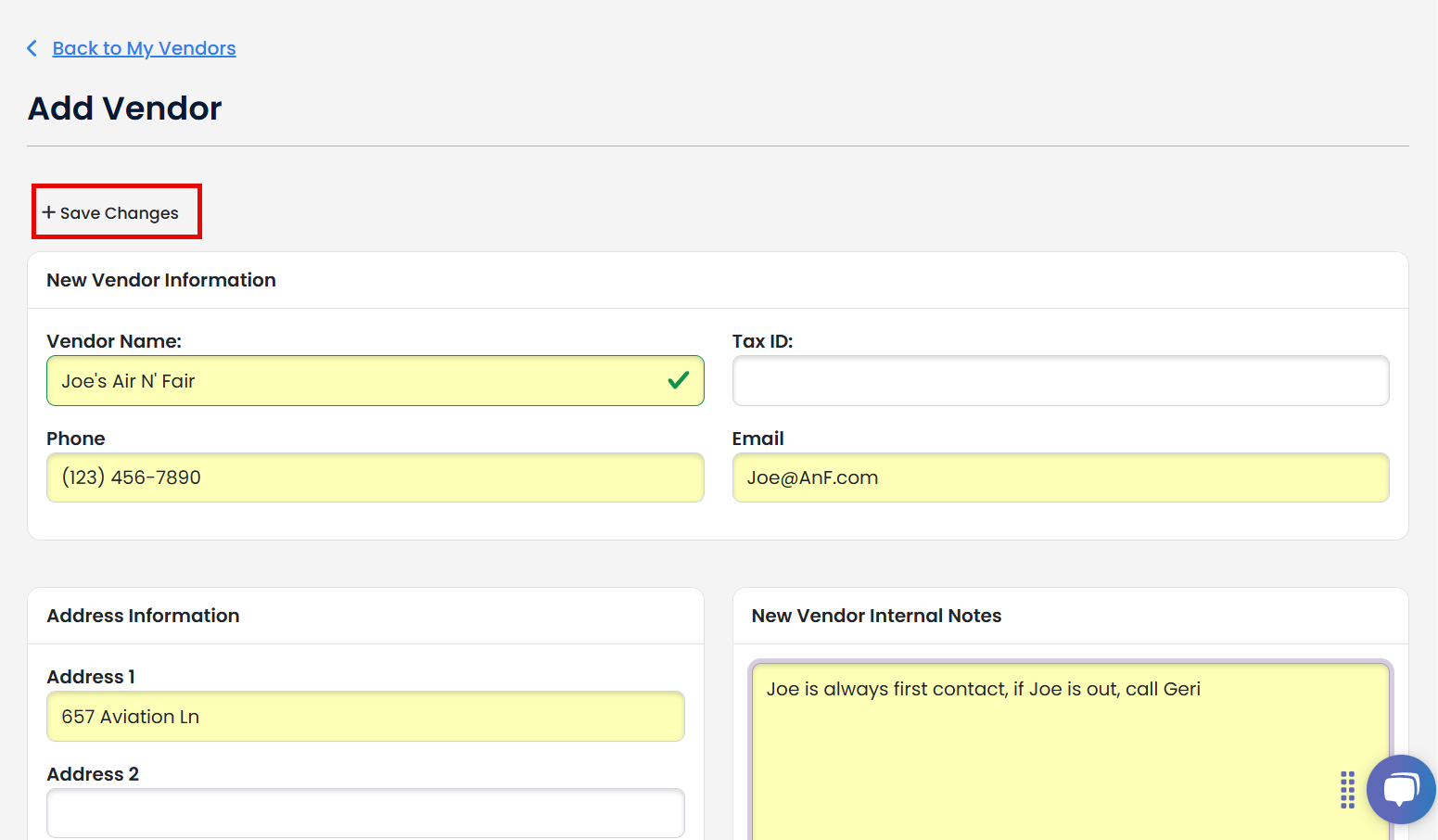Click inside the Internal Notes text area
Viewport: 1438px width, 840px height.
click(1038, 751)
